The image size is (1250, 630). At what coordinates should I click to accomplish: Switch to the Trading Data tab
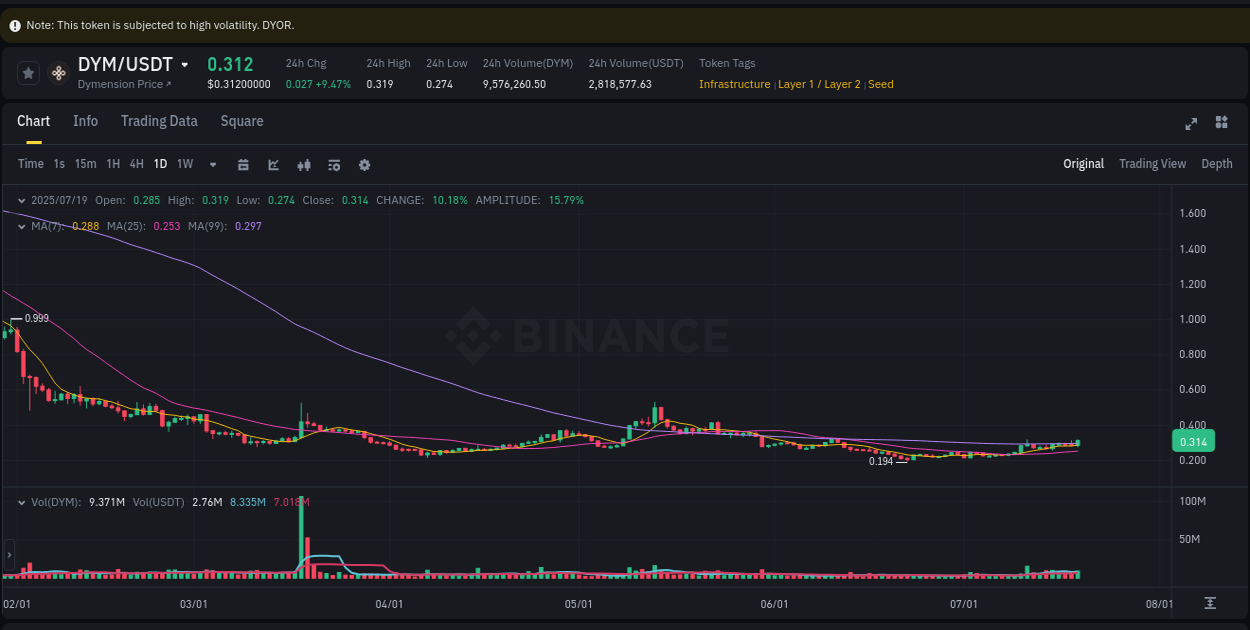coord(159,121)
